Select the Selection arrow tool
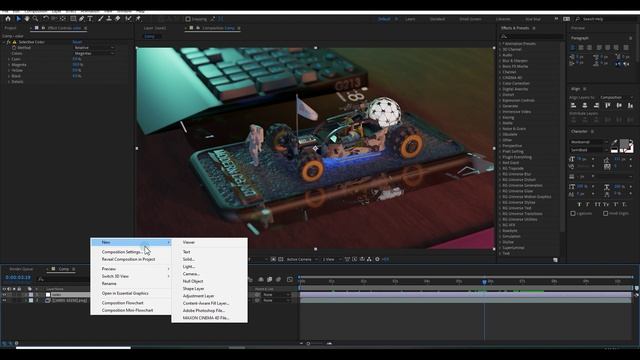 pyautogui.click(x=18, y=19)
